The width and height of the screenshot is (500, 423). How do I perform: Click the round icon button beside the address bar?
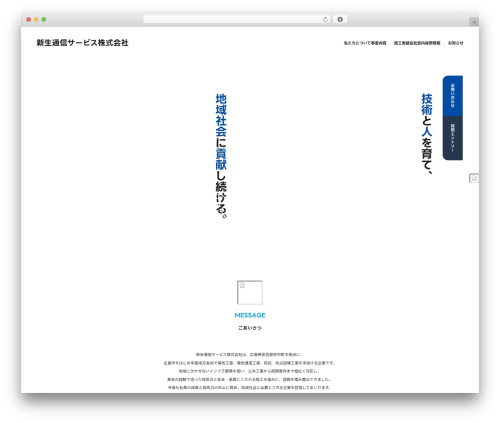pos(340,19)
